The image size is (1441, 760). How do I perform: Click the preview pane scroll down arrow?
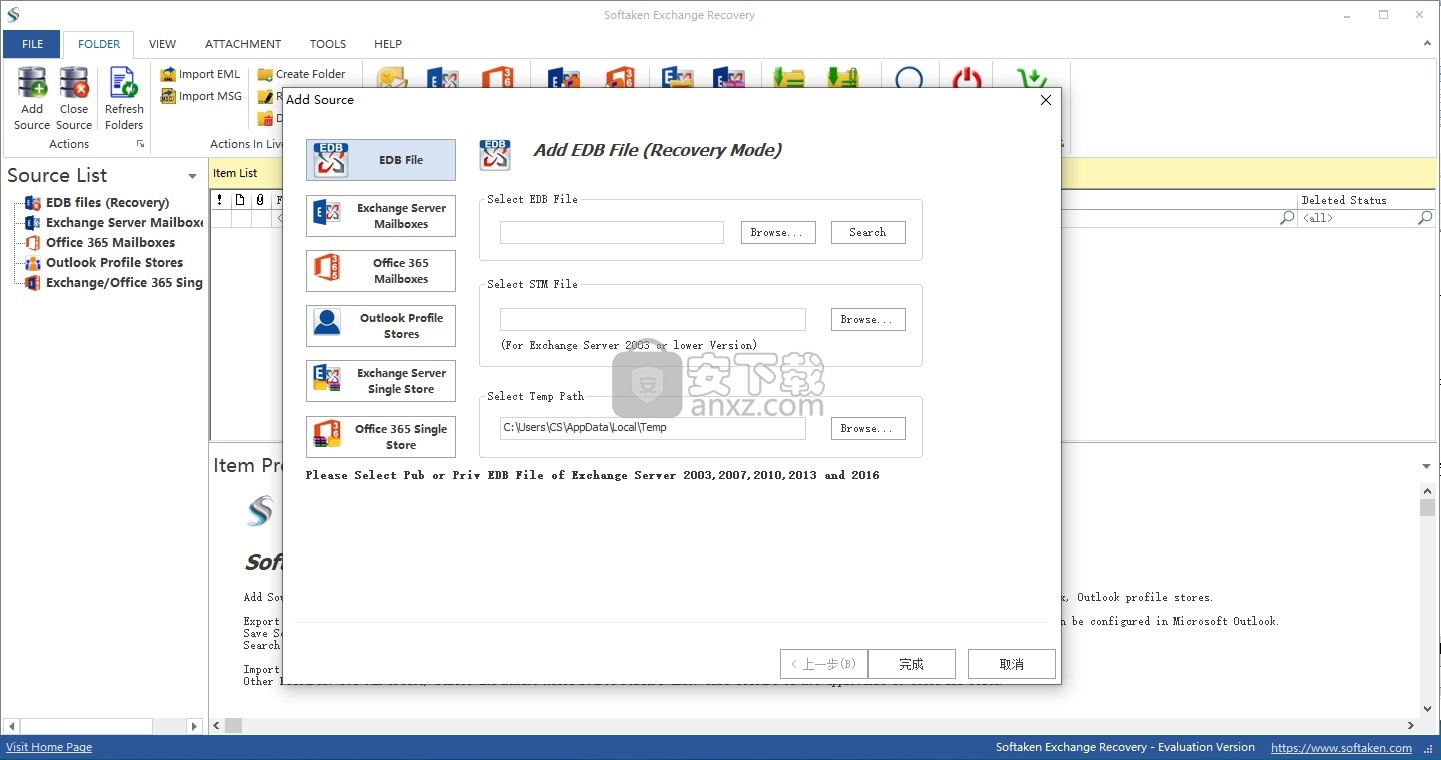pos(1427,709)
